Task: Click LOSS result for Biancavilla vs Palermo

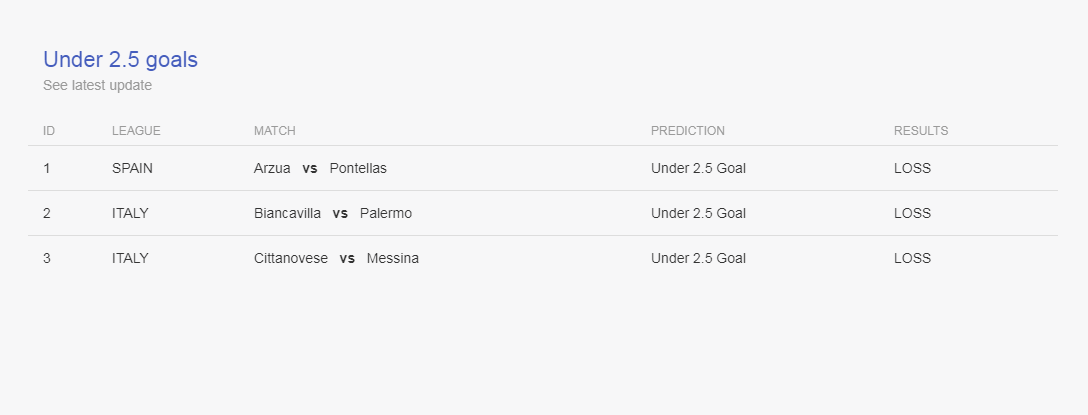Action: tap(912, 213)
